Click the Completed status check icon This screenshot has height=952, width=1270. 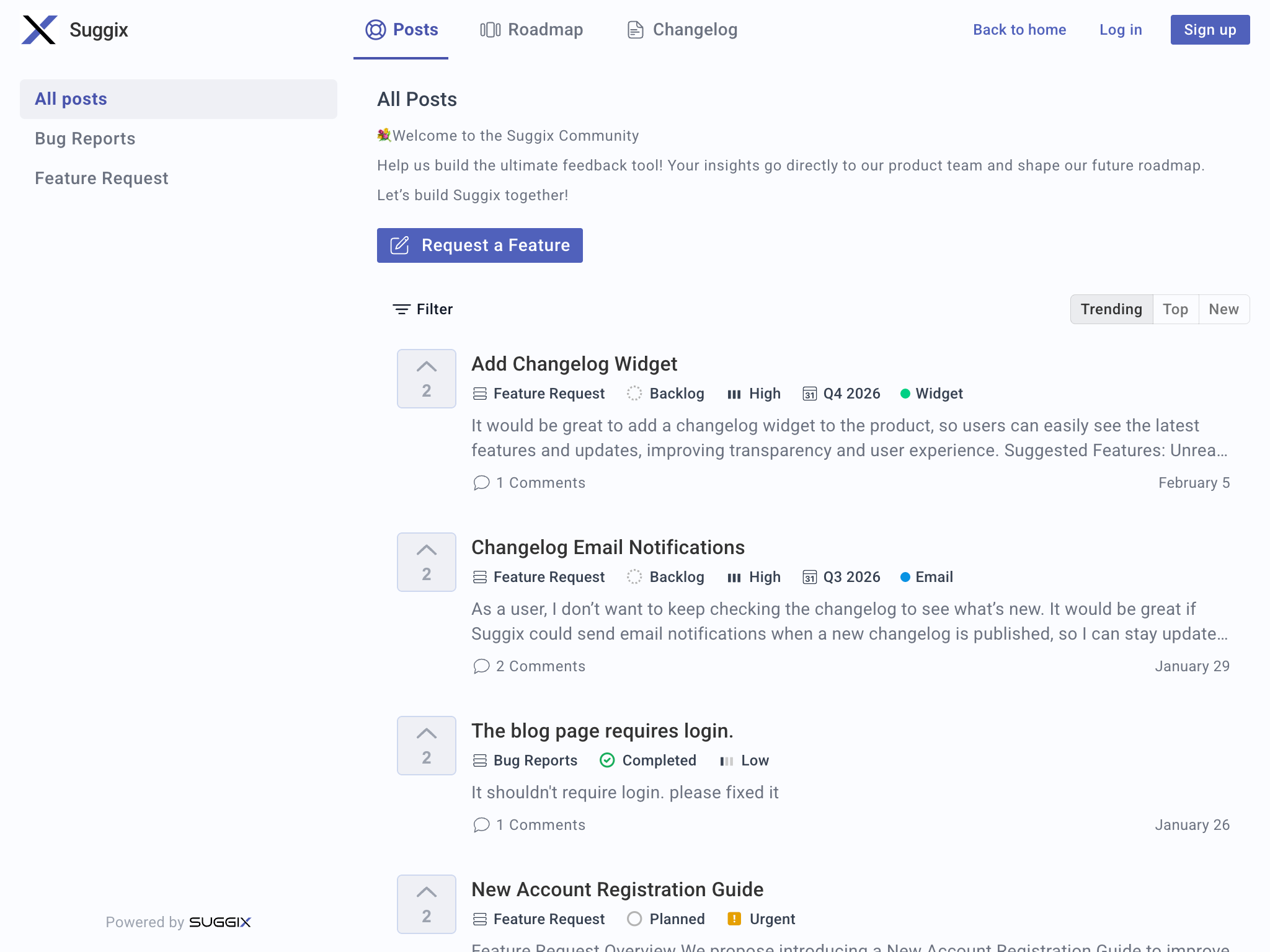point(607,760)
